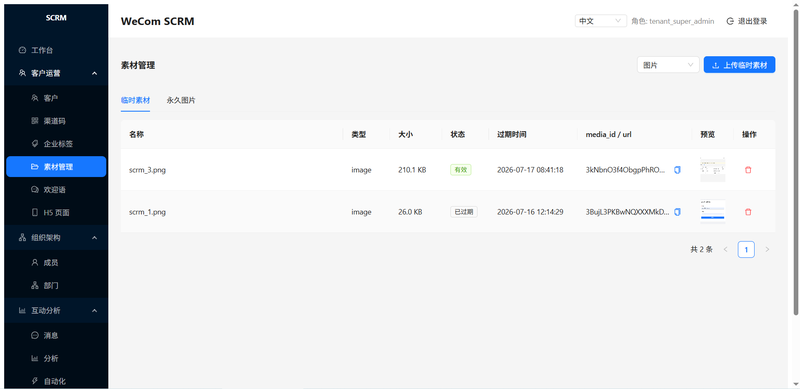Click size value 26.0 KB

[x=410, y=212]
